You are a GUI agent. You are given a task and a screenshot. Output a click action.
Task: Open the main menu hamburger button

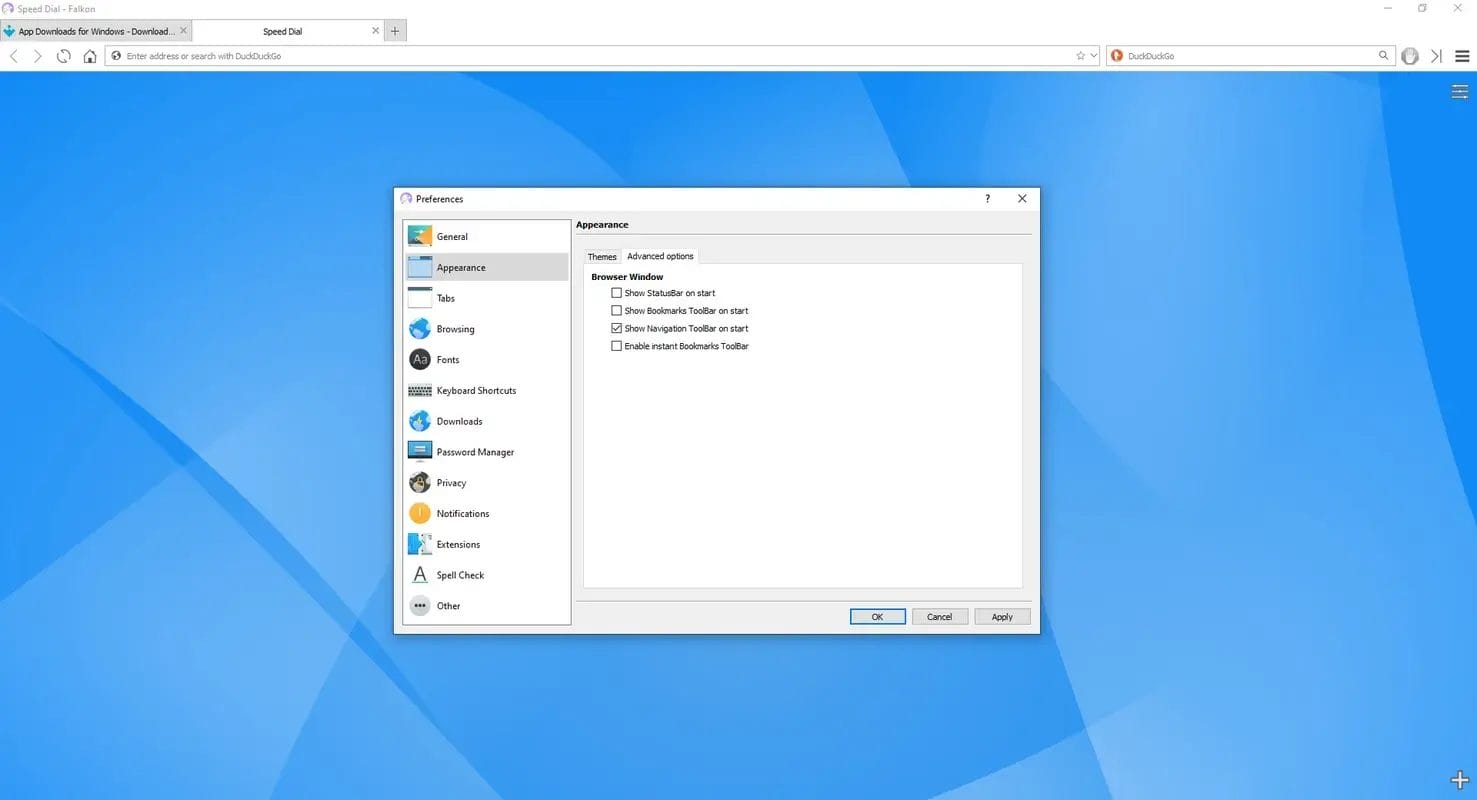pyautogui.click(x=1460, y=56)
